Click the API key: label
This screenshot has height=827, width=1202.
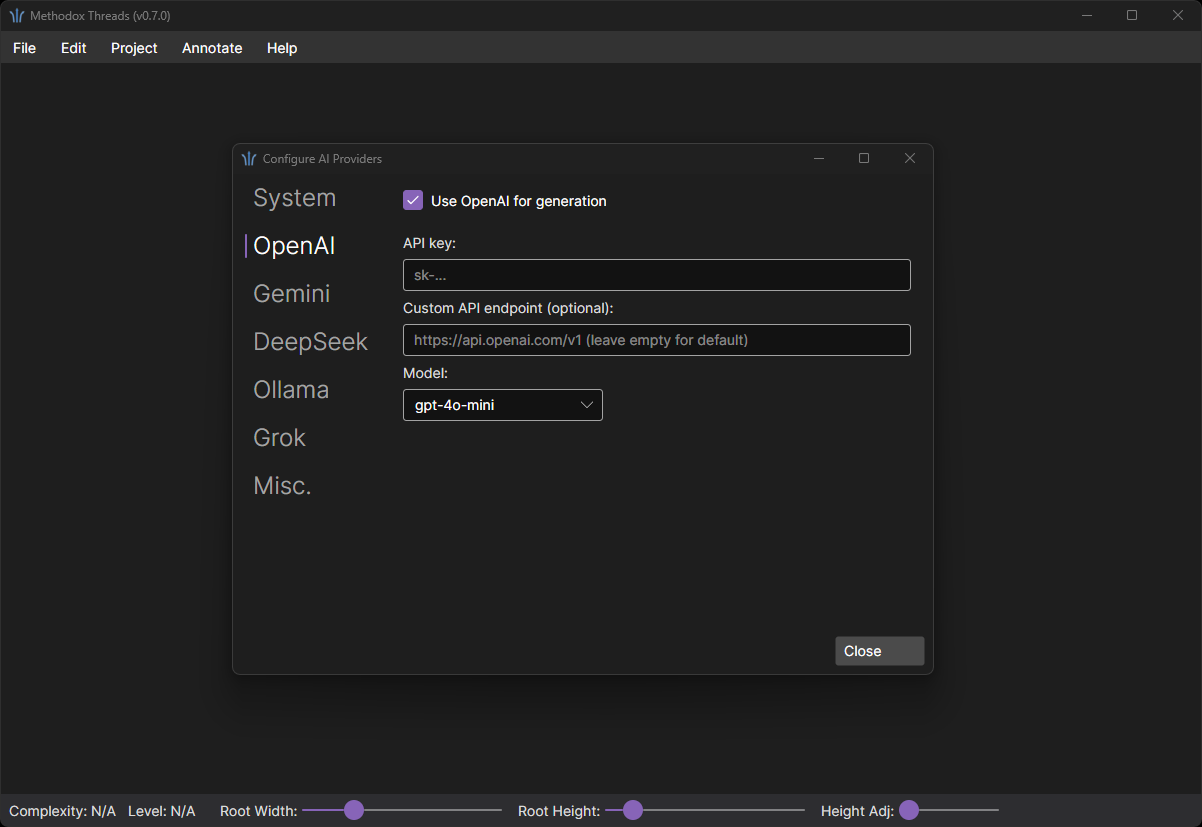point(430,243)
